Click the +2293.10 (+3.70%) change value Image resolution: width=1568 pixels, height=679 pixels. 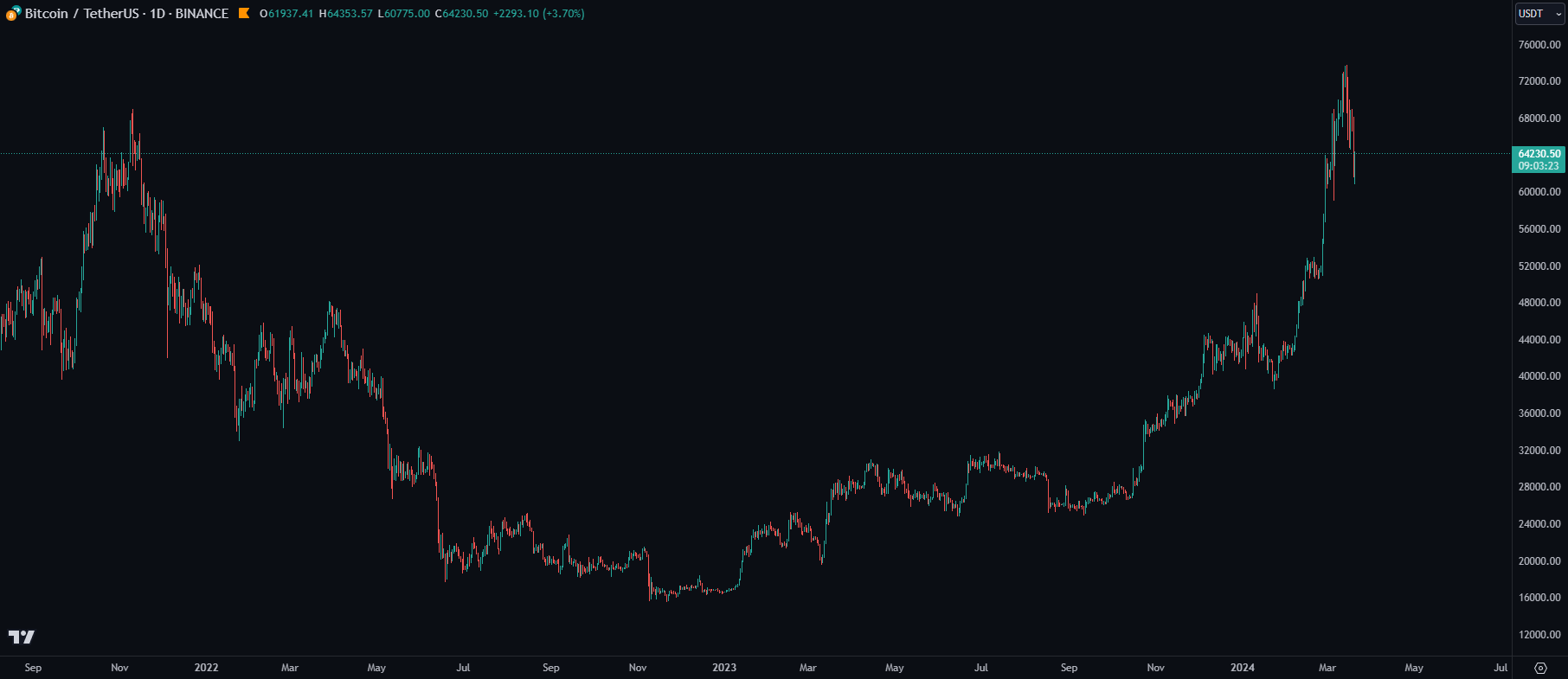click(538, 14)
